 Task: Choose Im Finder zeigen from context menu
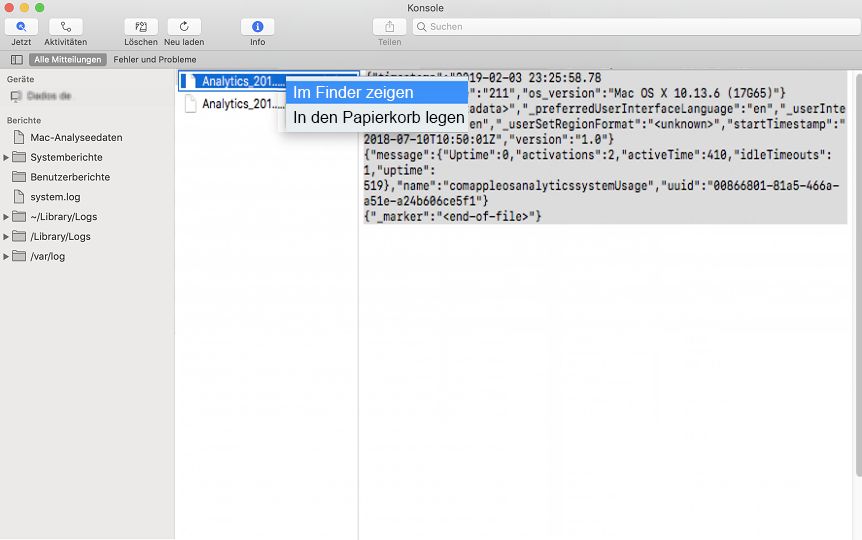[377, 92]
